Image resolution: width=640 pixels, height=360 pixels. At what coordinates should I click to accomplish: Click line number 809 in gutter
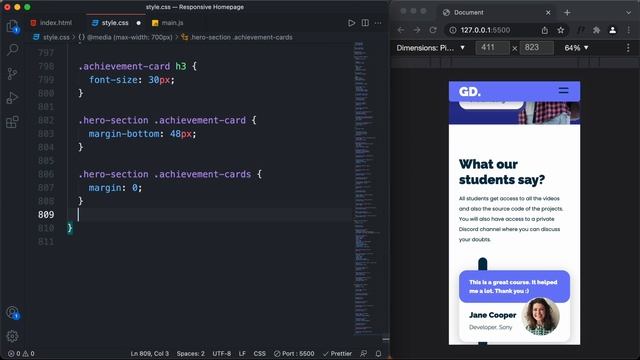46,215
